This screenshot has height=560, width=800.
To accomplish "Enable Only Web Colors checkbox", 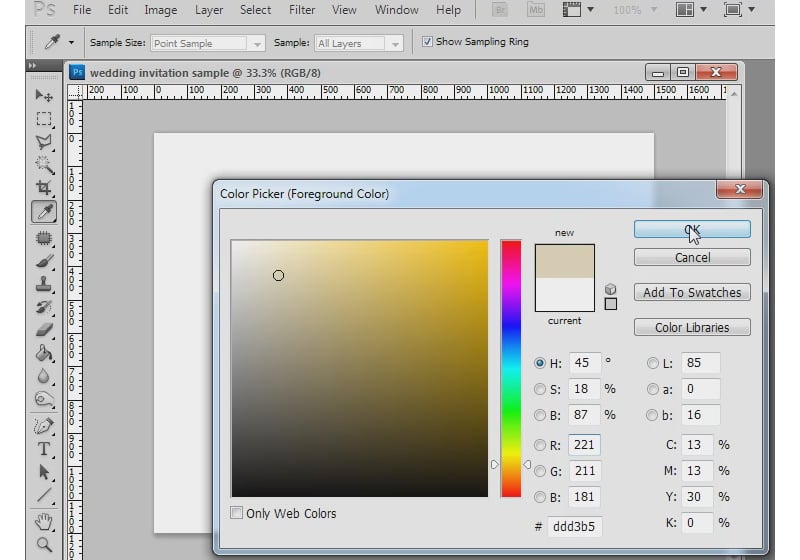I will coord(236,513).
